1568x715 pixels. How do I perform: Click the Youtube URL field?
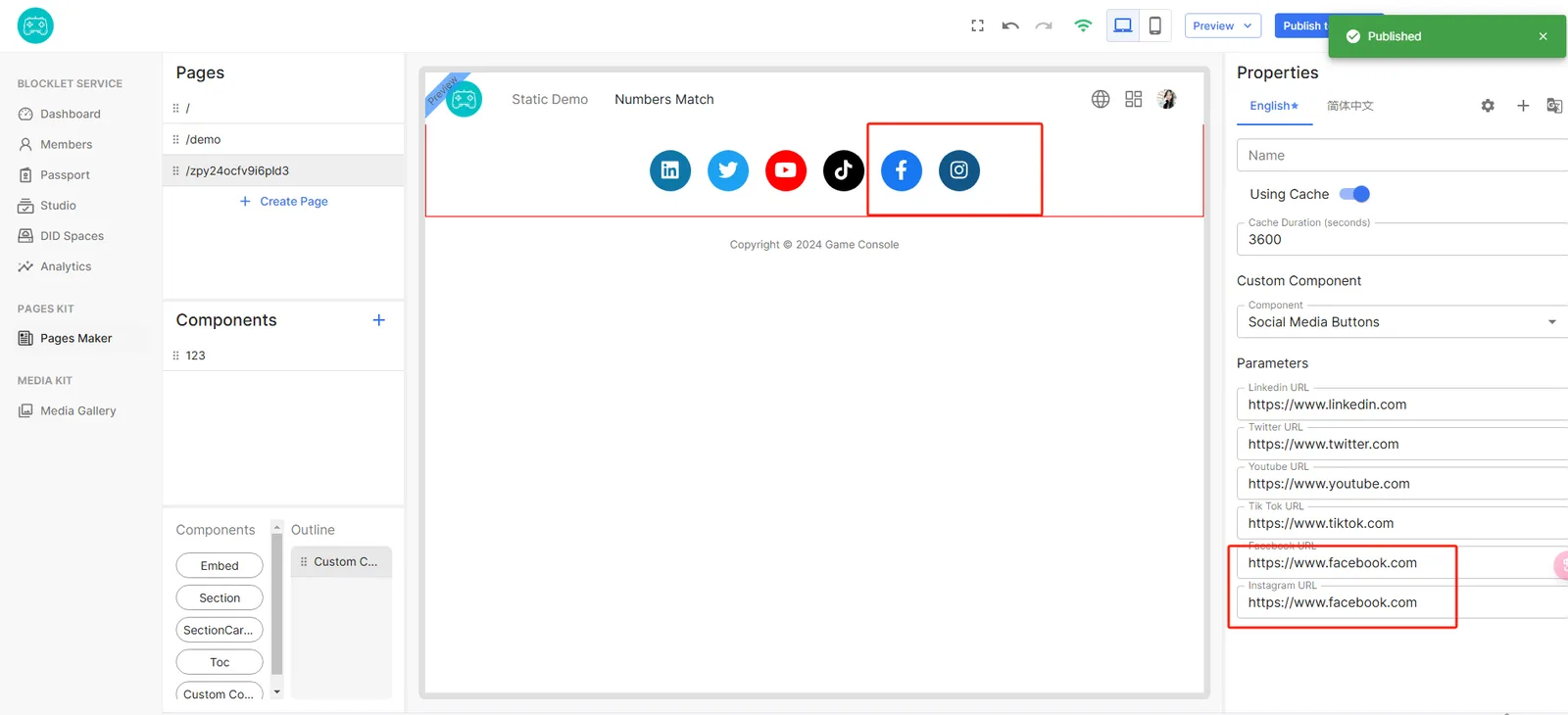[x=1402, y=484]
